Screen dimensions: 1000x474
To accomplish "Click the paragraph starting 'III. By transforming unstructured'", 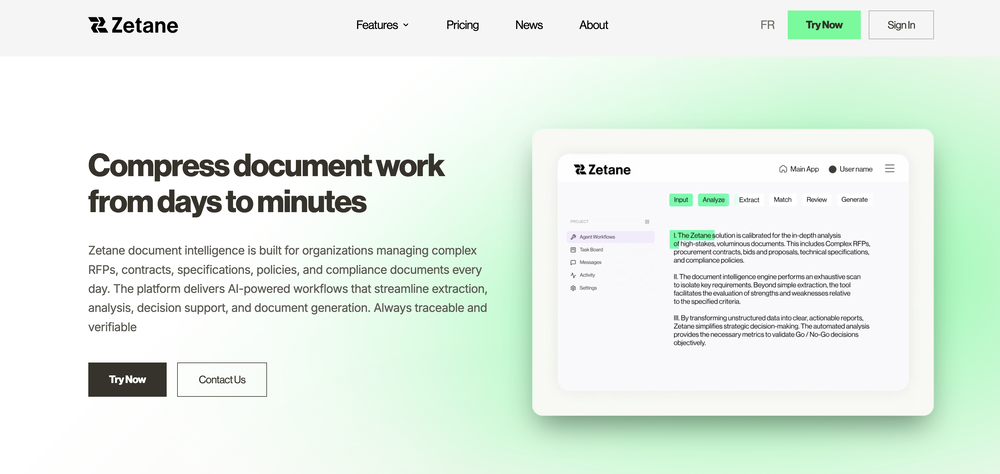I will pos(771,330).
